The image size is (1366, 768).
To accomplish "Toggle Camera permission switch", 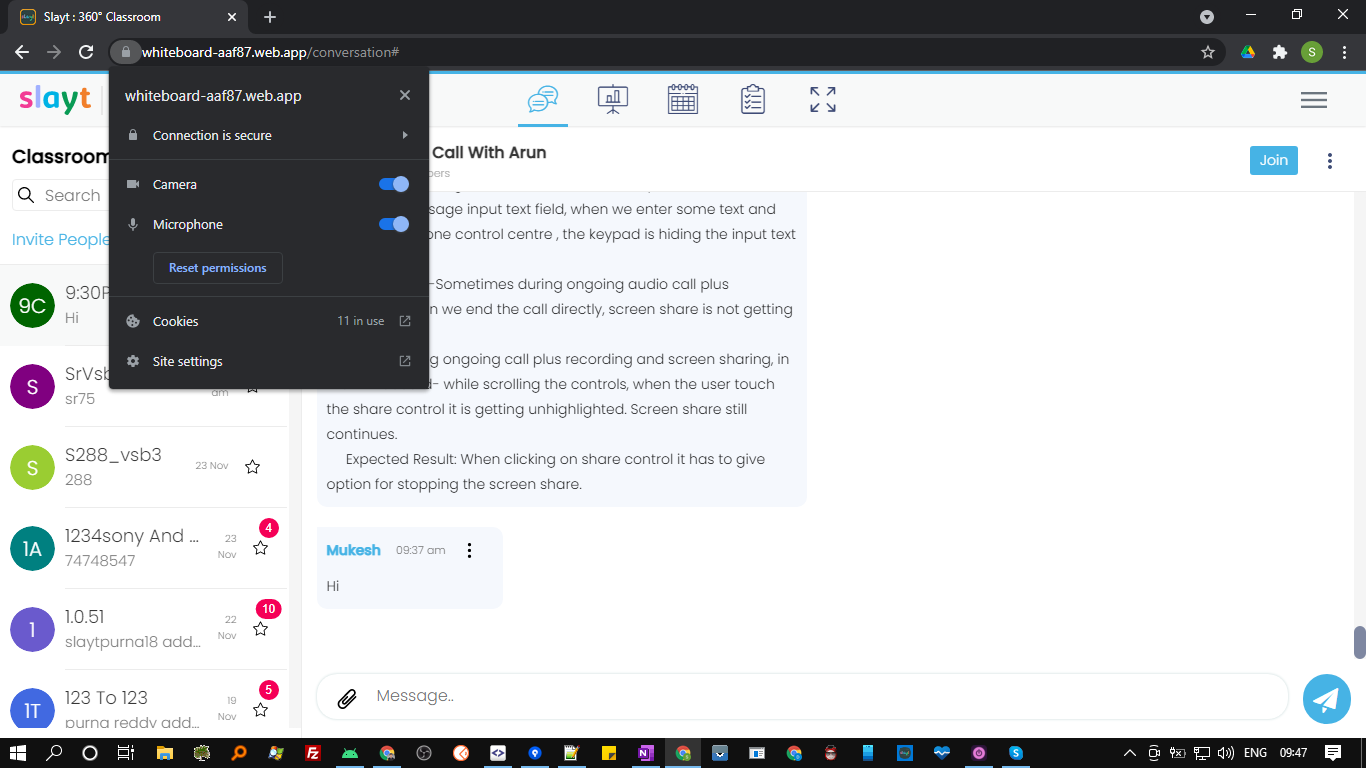I will click(x=394, y=184).
